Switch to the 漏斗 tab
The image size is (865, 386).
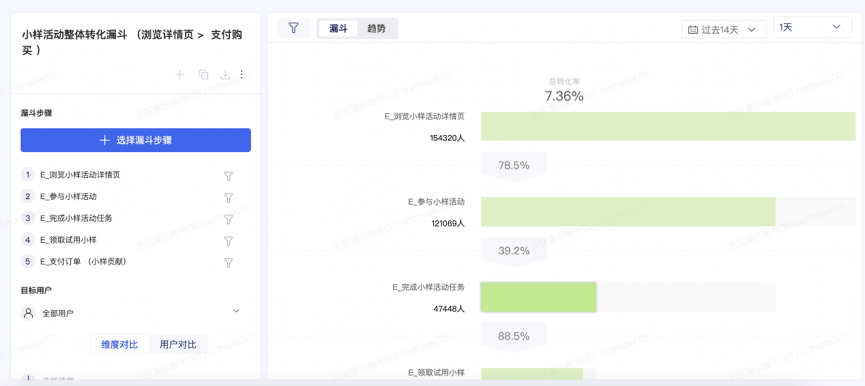[x=338, y=28]
